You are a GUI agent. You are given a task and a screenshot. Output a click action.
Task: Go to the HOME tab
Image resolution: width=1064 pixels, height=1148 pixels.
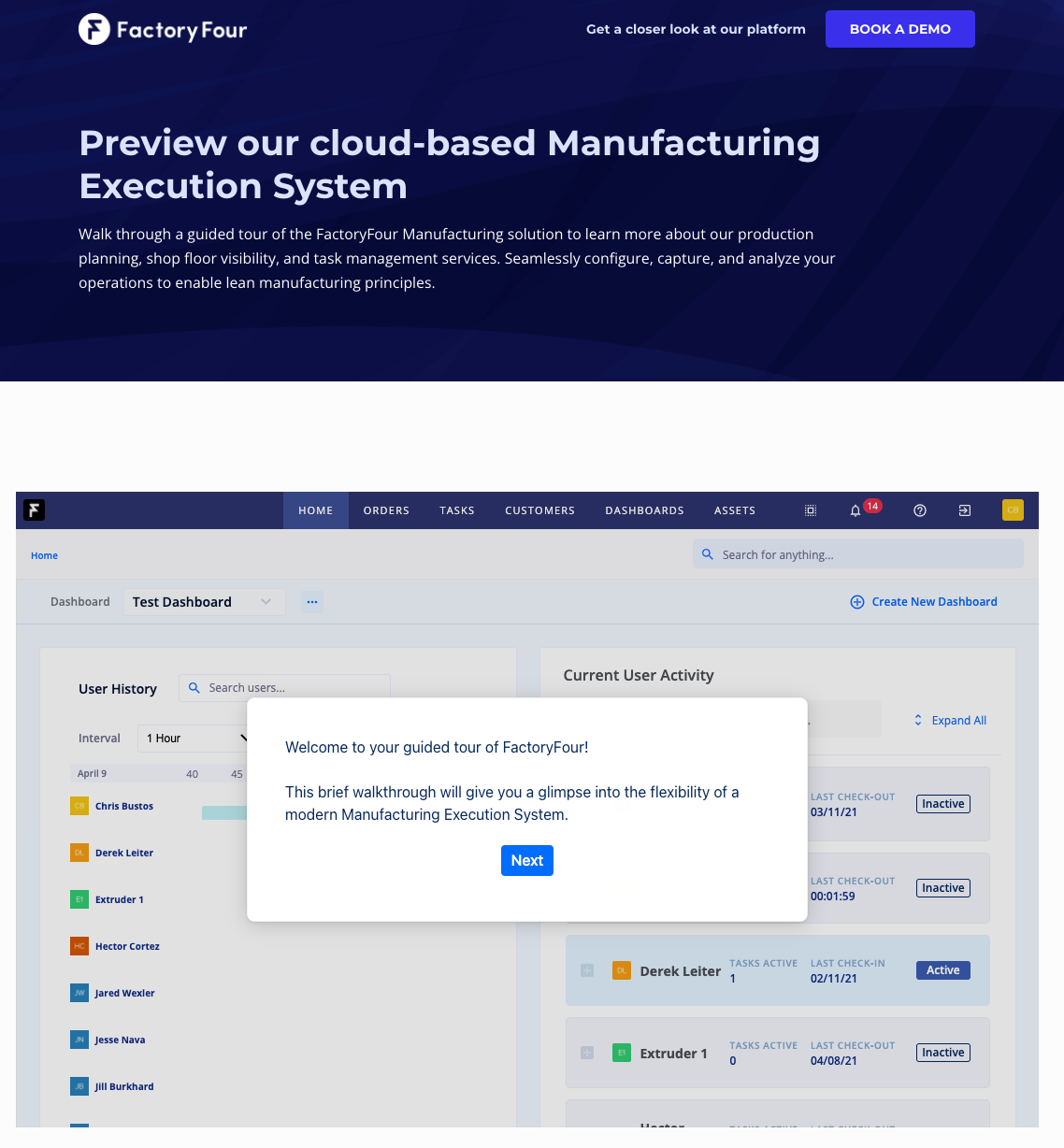(316, 510)
